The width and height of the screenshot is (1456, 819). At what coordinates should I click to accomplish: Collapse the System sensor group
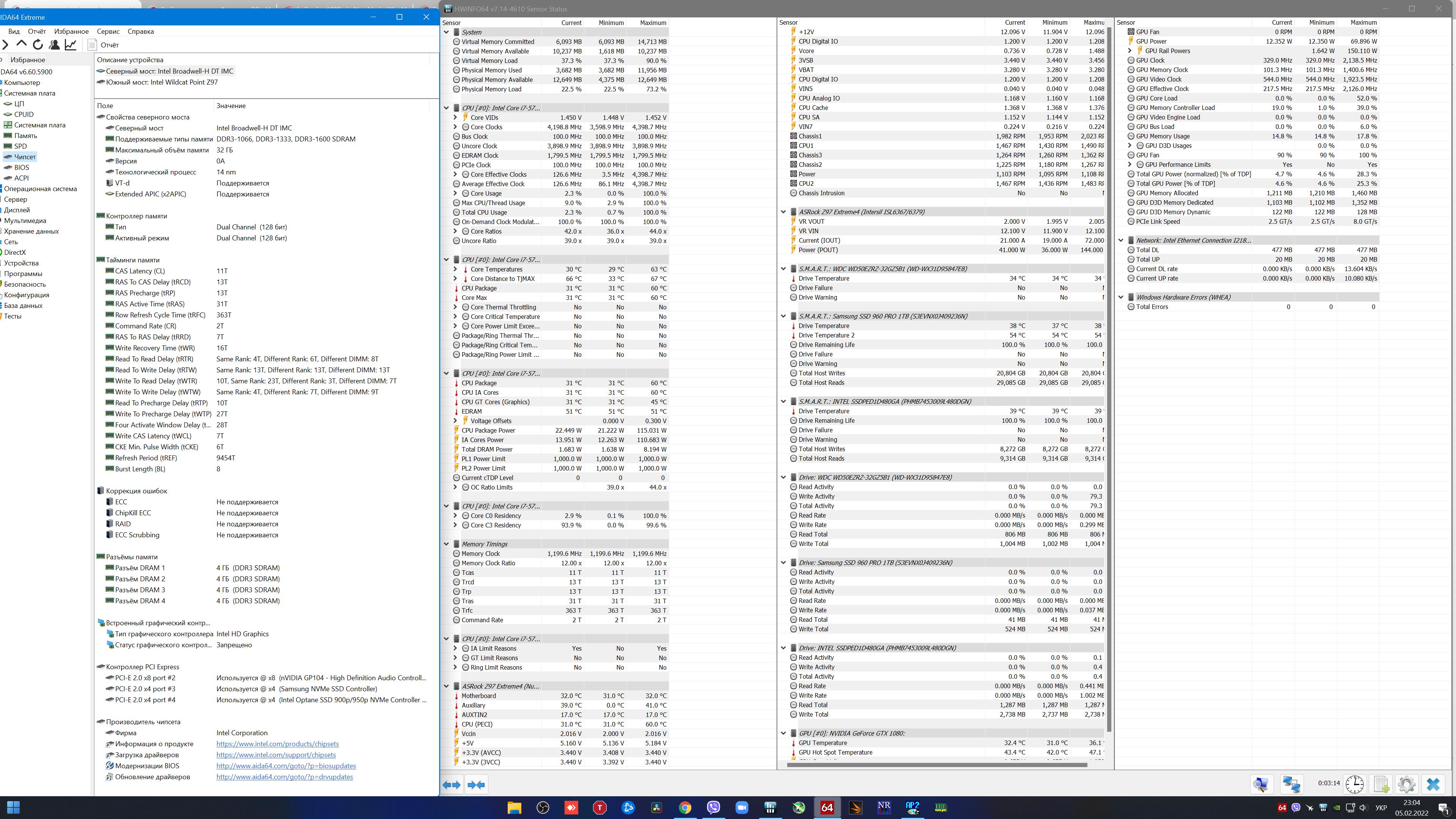point(447,32)
